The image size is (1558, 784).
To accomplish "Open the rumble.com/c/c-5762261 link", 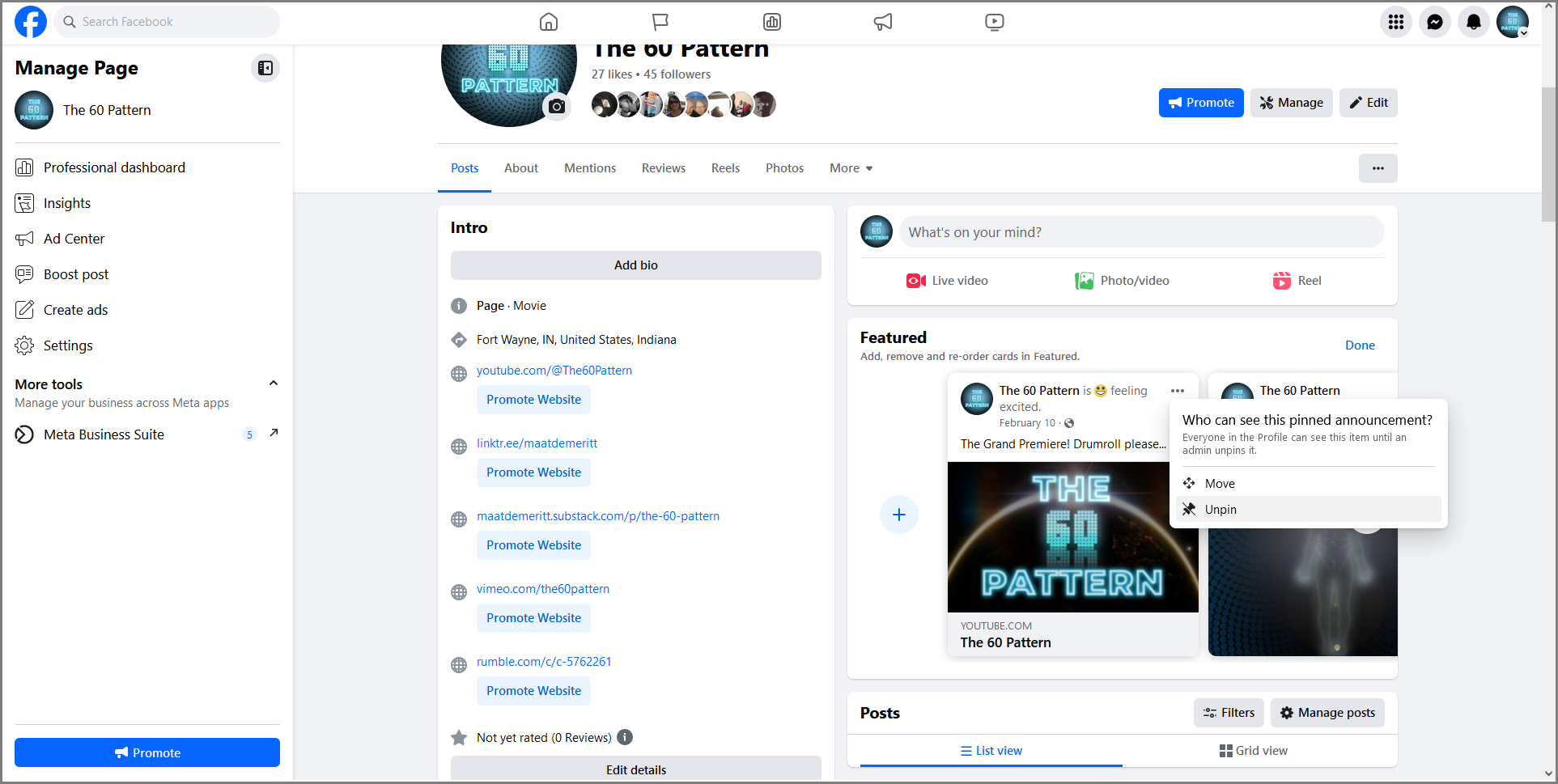I will coord(544,662).
